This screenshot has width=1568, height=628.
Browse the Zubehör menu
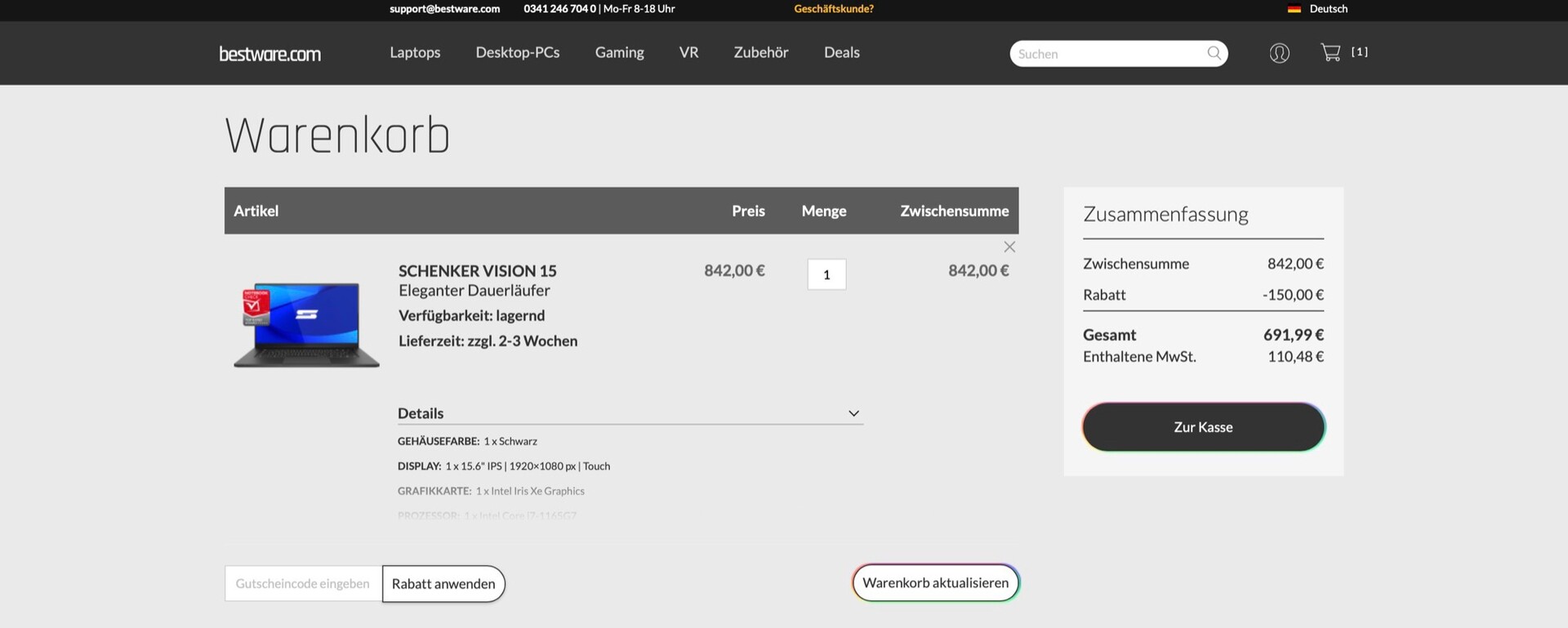coord(760,52)
